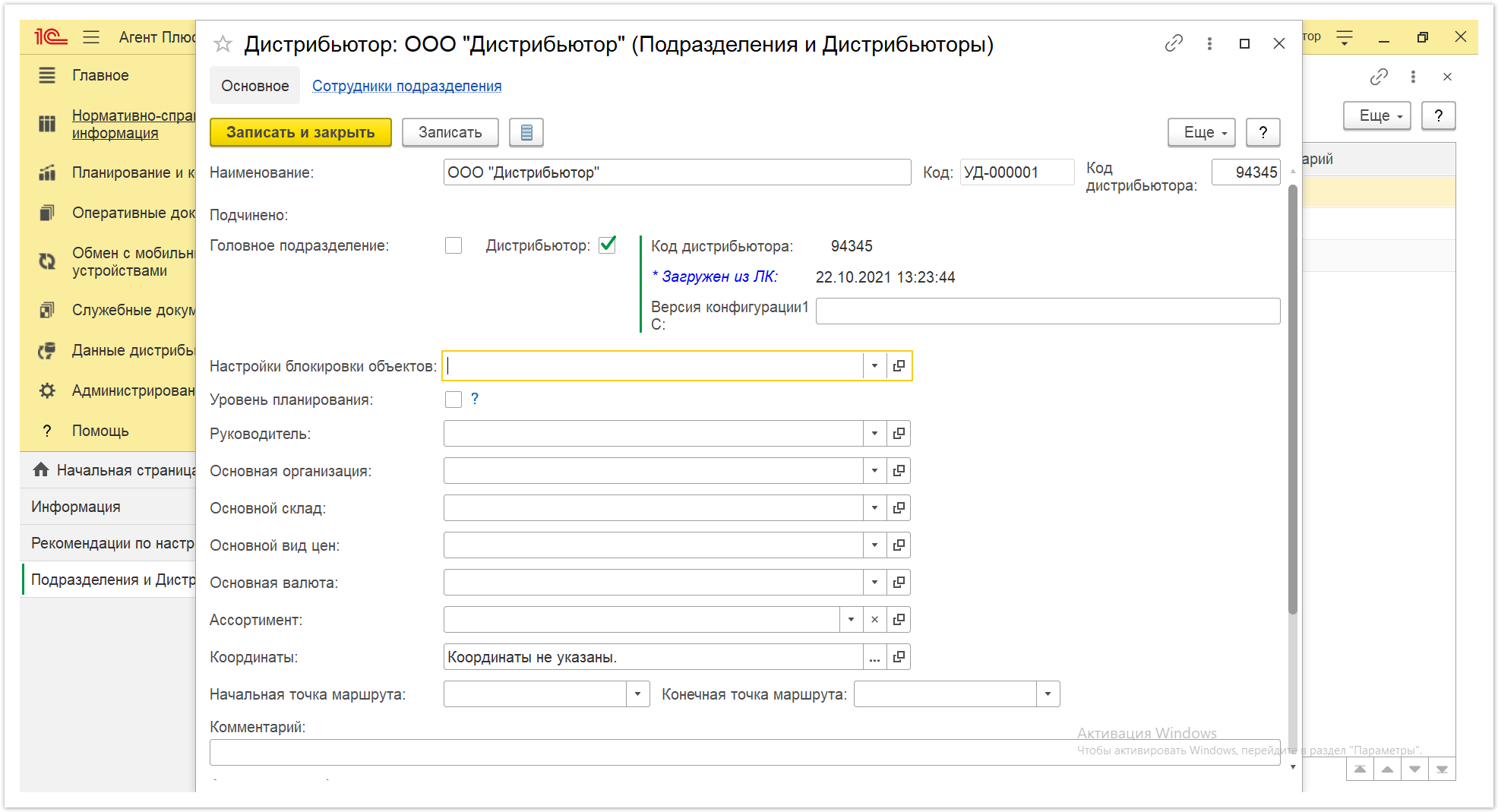Open the three-dot menu in the dialog header
The image size is (1498, 812).
(1209, 43)
